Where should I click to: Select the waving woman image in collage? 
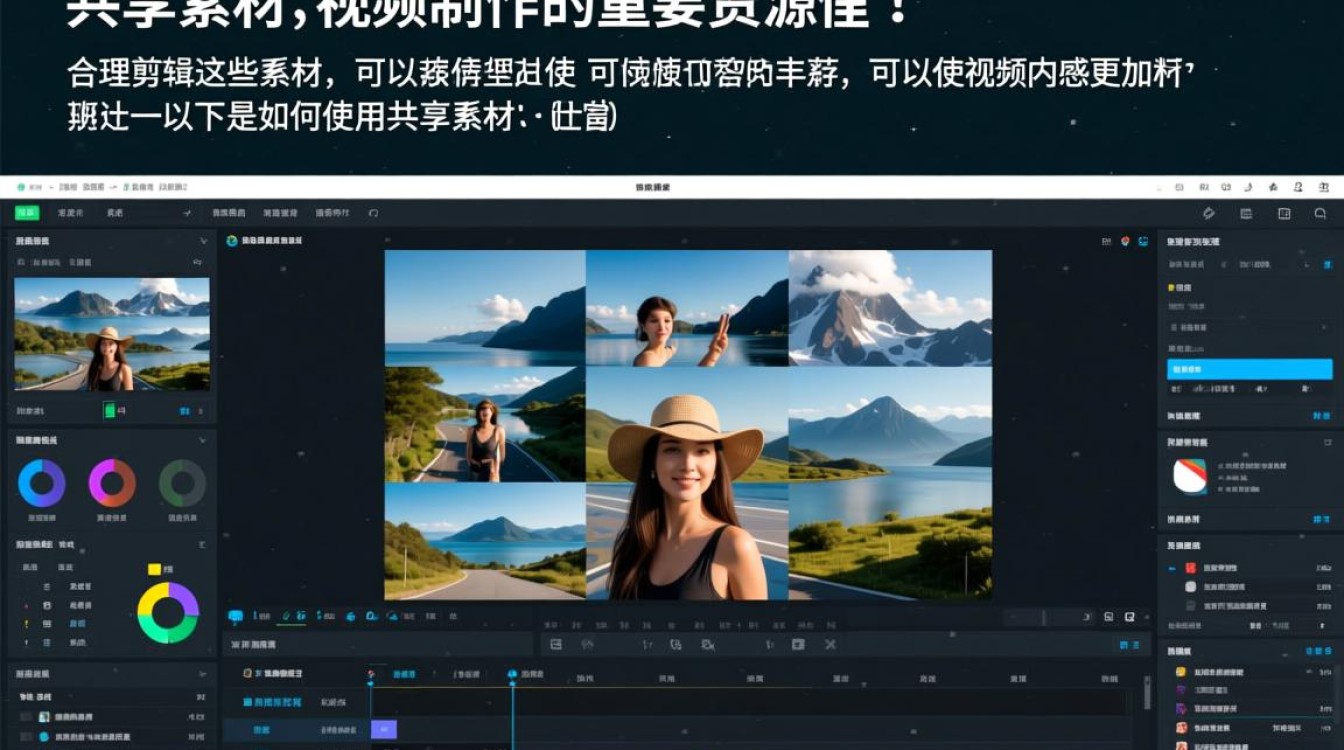(687, 308)
